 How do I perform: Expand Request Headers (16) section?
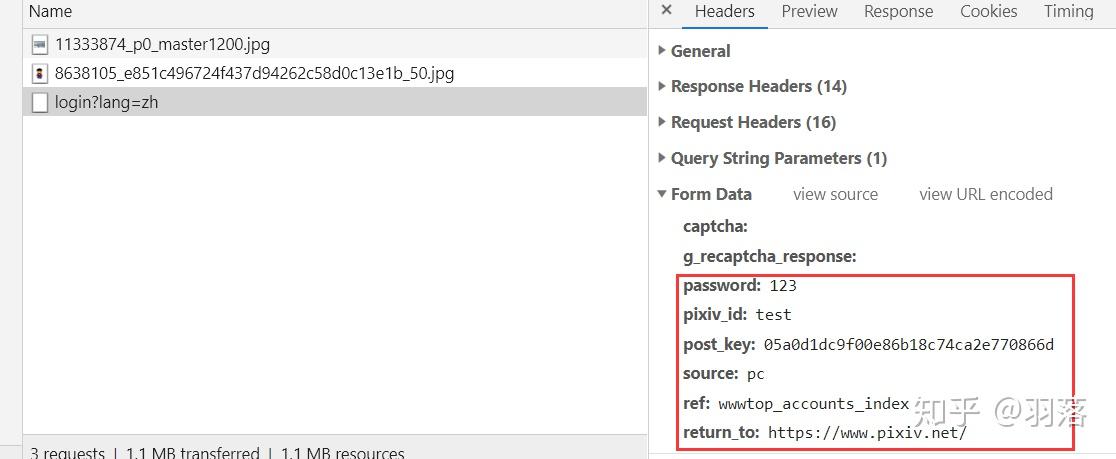click(x=752, y=122)
